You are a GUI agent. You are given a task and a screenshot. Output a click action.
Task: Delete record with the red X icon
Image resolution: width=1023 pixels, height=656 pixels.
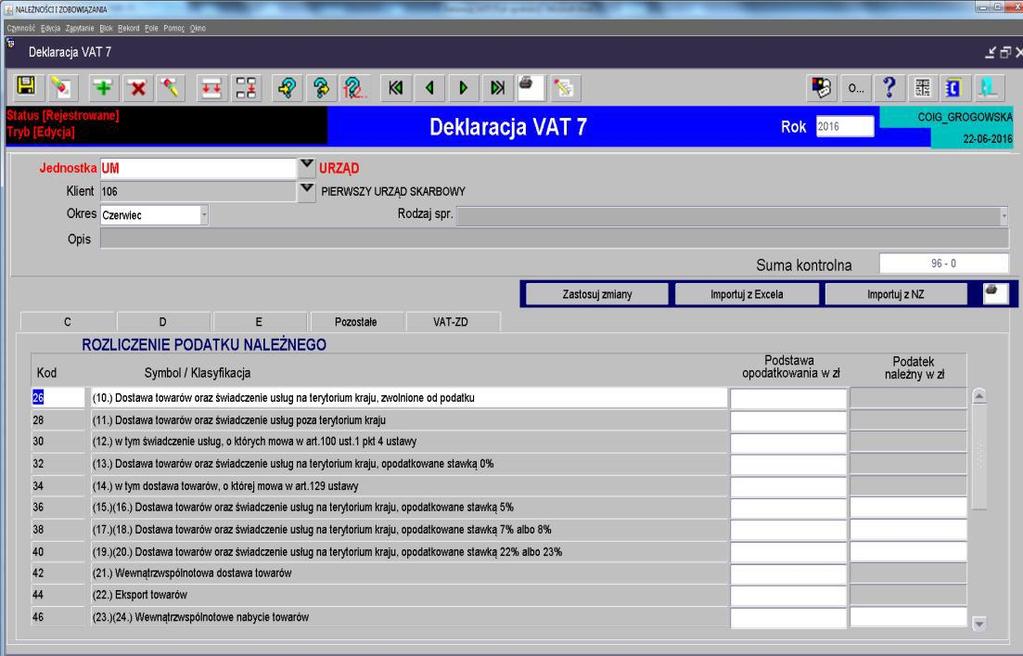(x=138, y=87)
